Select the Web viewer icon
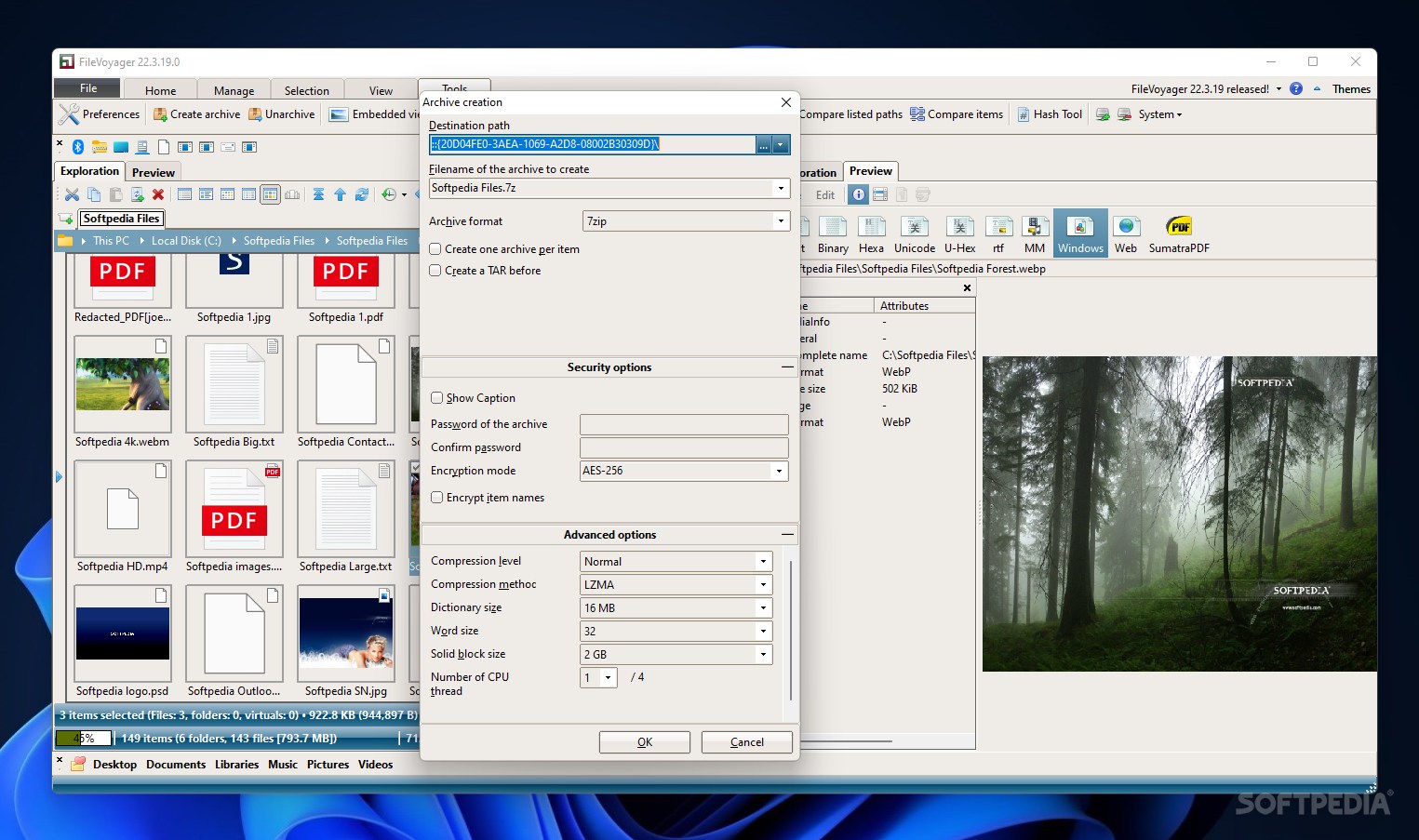 pyautogui.click(x=1126, y=233)
